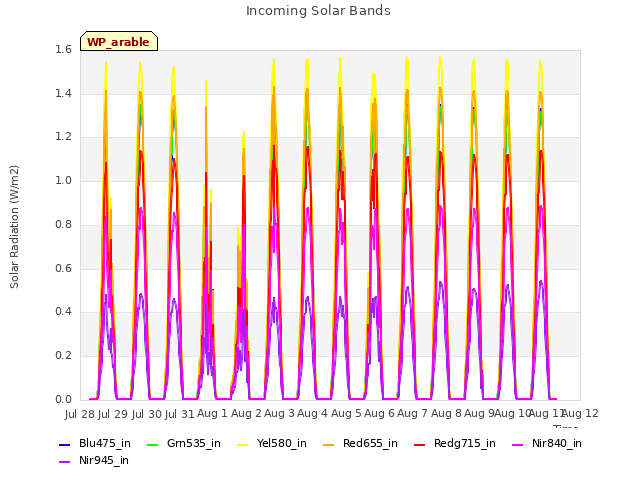The image size is (640, 480).
Task: Select the Red655_in legend label
Action: tap(370, 443)
